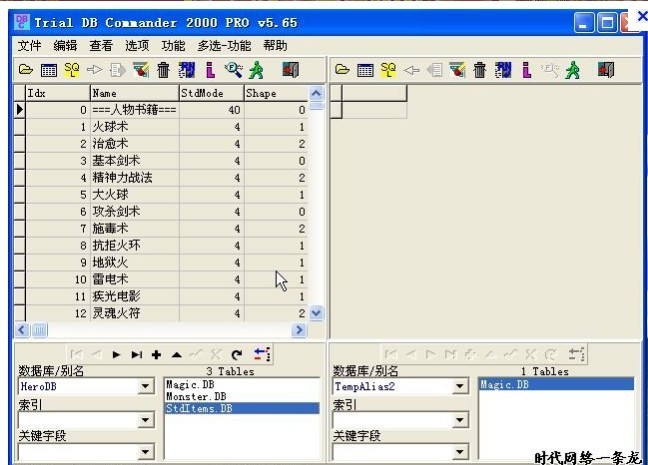Click the trash can icon in the right toolbar
Image resolution: width=648 pixels, height=465 pixels.
480,70
